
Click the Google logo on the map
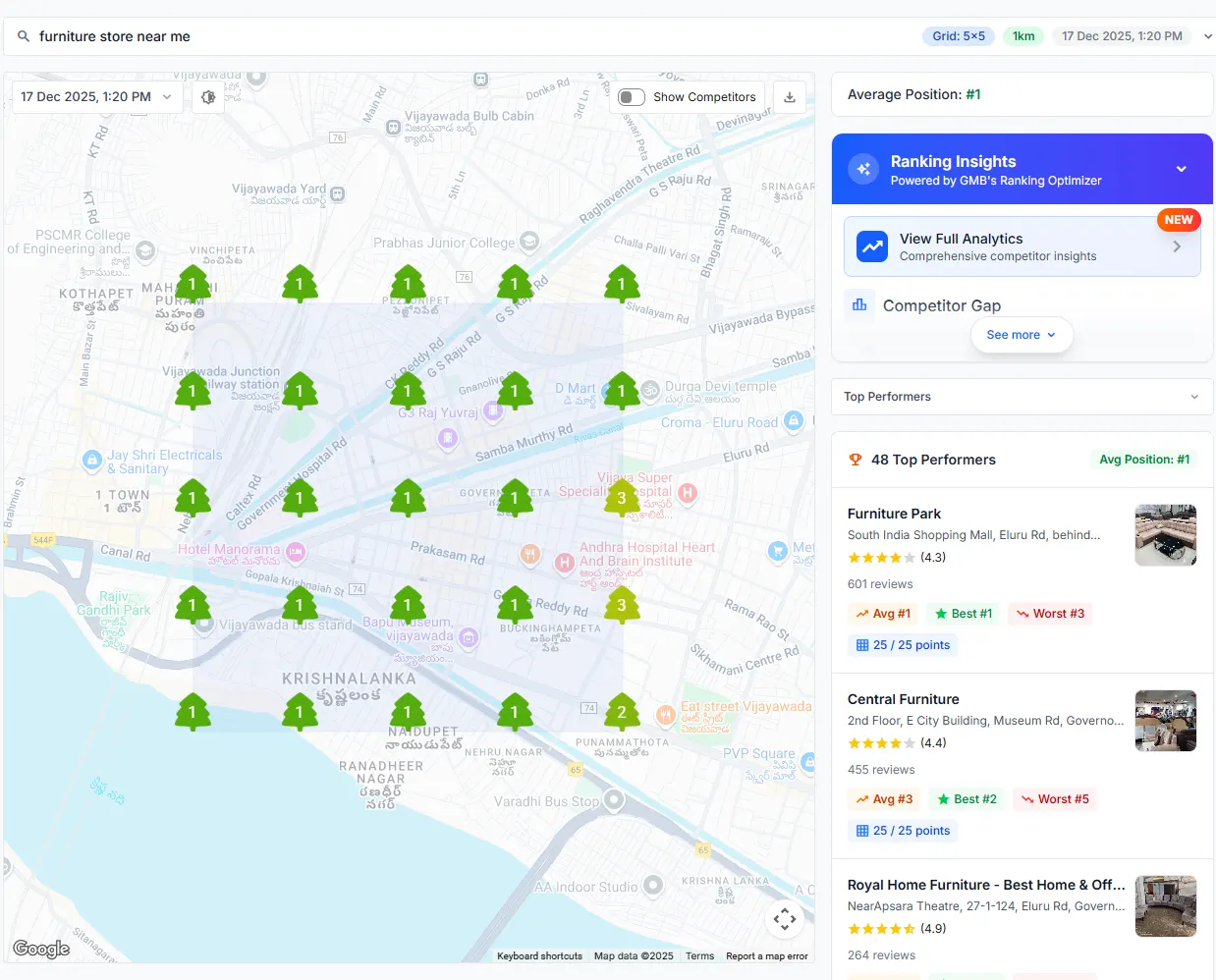40,949
